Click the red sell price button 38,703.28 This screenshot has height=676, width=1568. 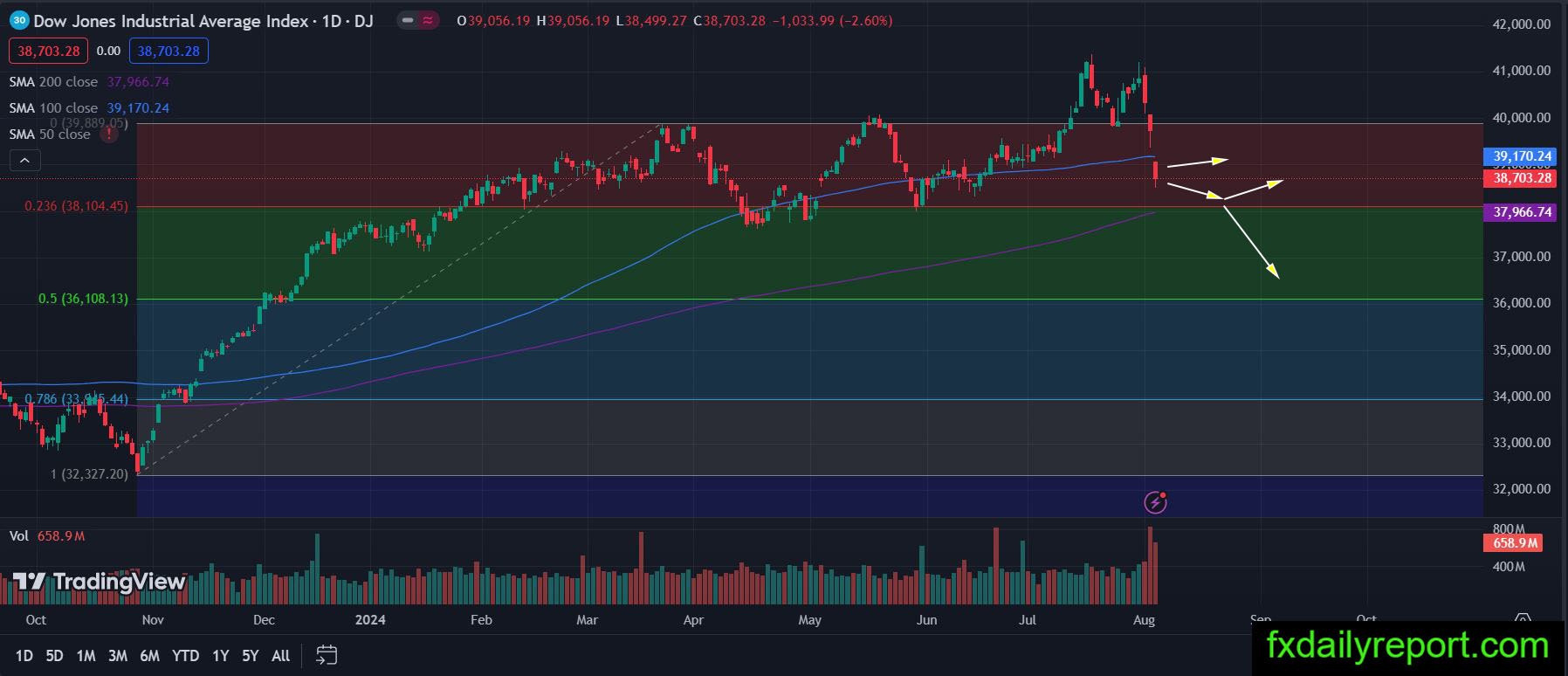click(x=49, y=51)
